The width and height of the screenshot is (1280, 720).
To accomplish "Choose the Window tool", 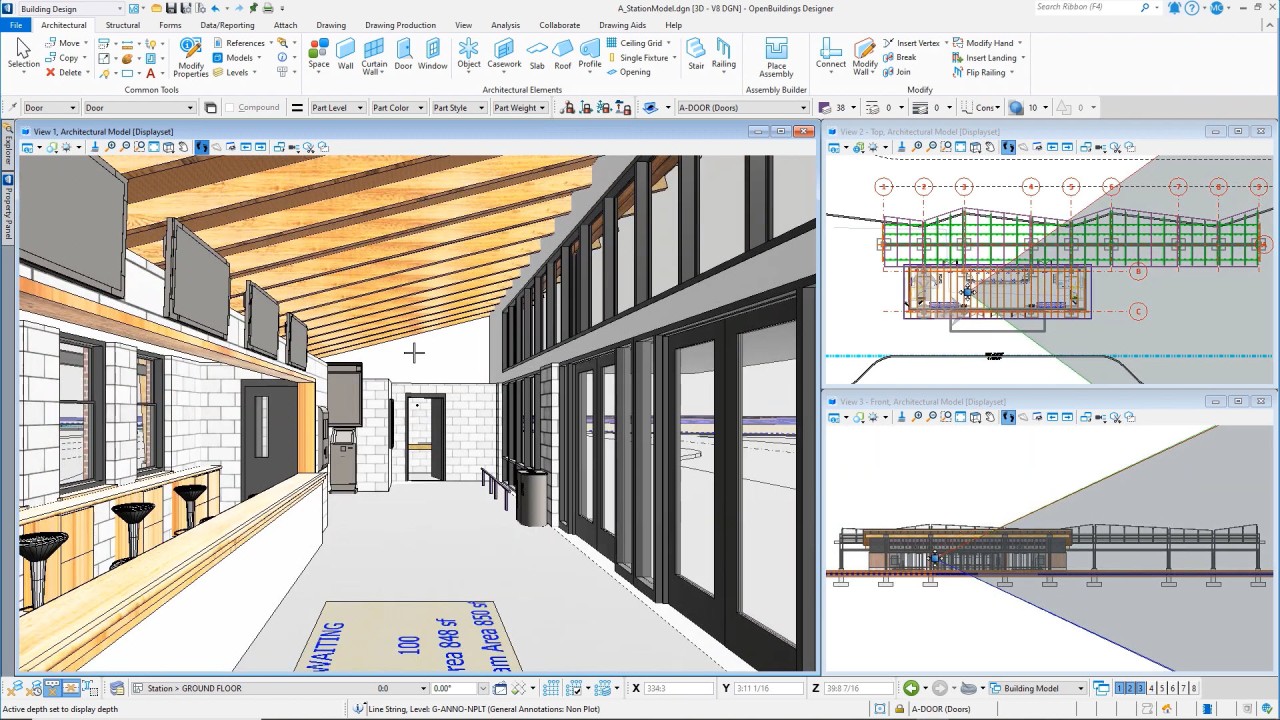I will pyautogui.click(x=432, y=54).
